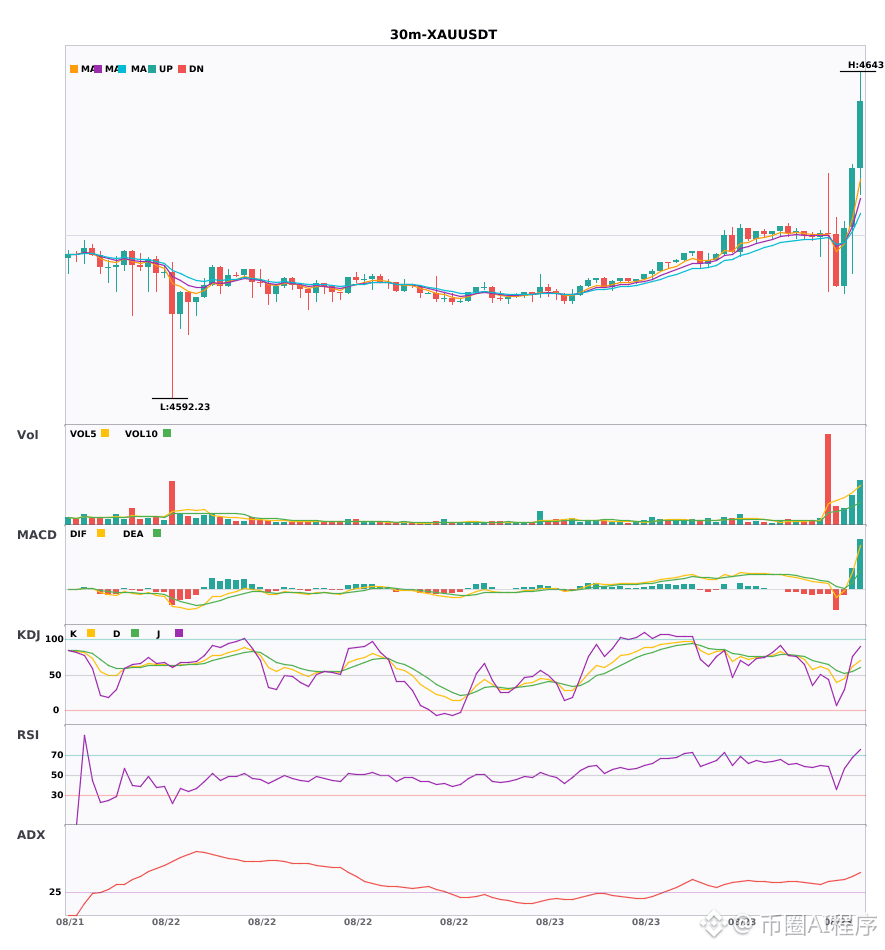
Task: Click the tallest red volume bar
Action: coord(827,479)
